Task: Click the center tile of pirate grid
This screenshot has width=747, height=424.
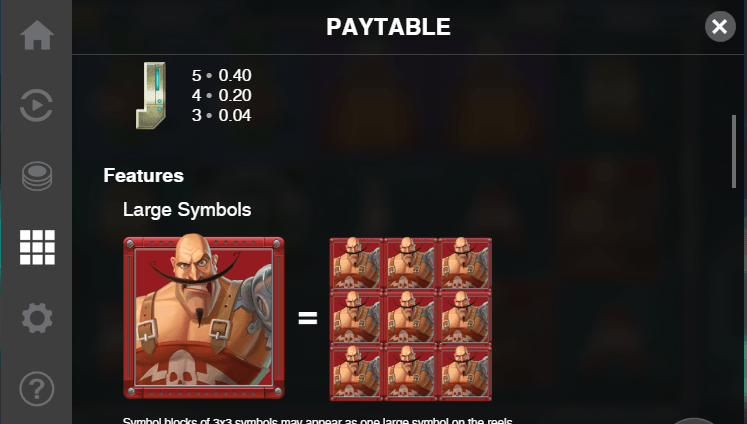Action: [x=411, y=318]
